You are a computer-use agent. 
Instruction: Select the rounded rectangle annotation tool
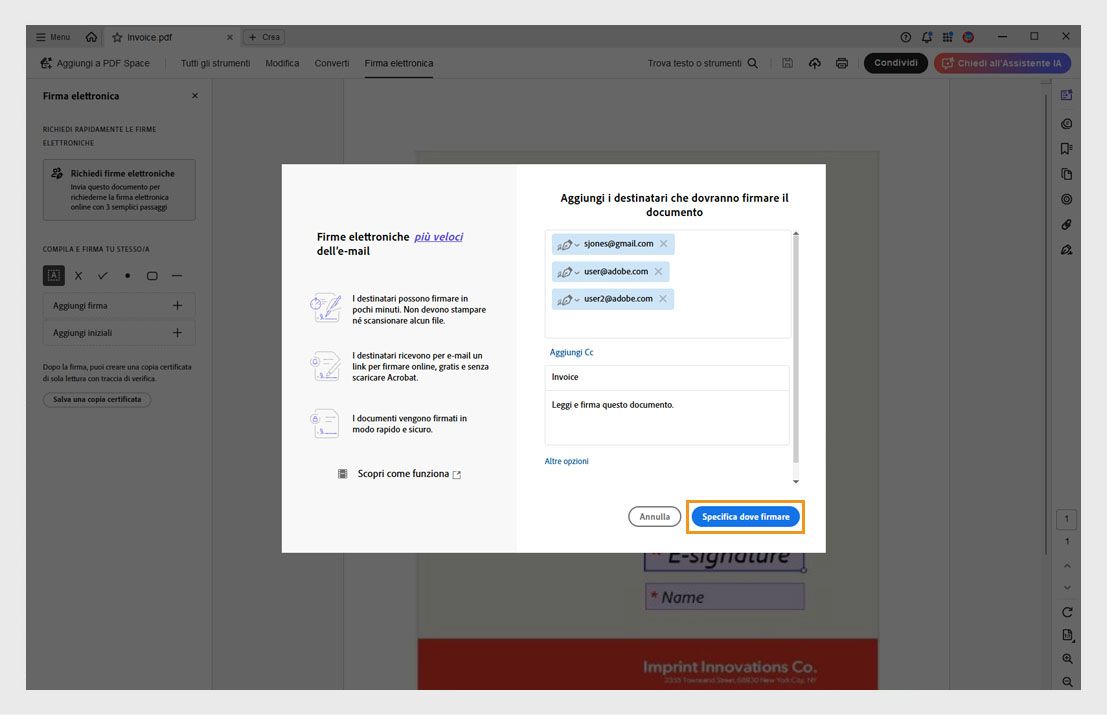tap(152, 275)
